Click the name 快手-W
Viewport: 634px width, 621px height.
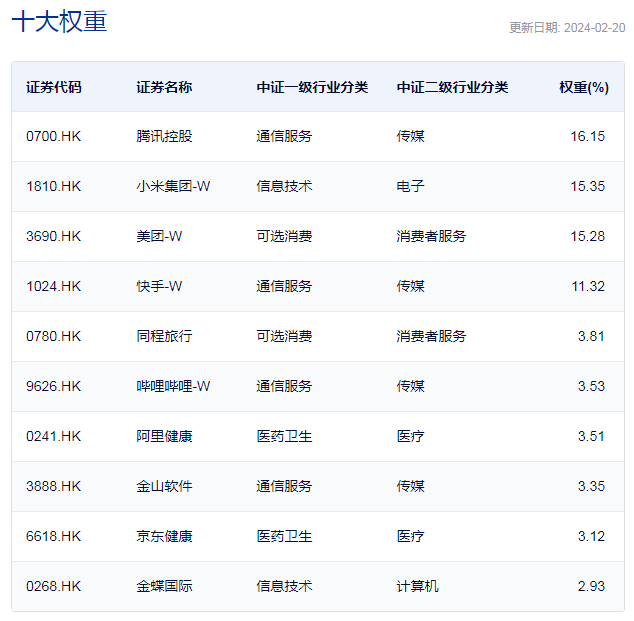pos(159,286)
